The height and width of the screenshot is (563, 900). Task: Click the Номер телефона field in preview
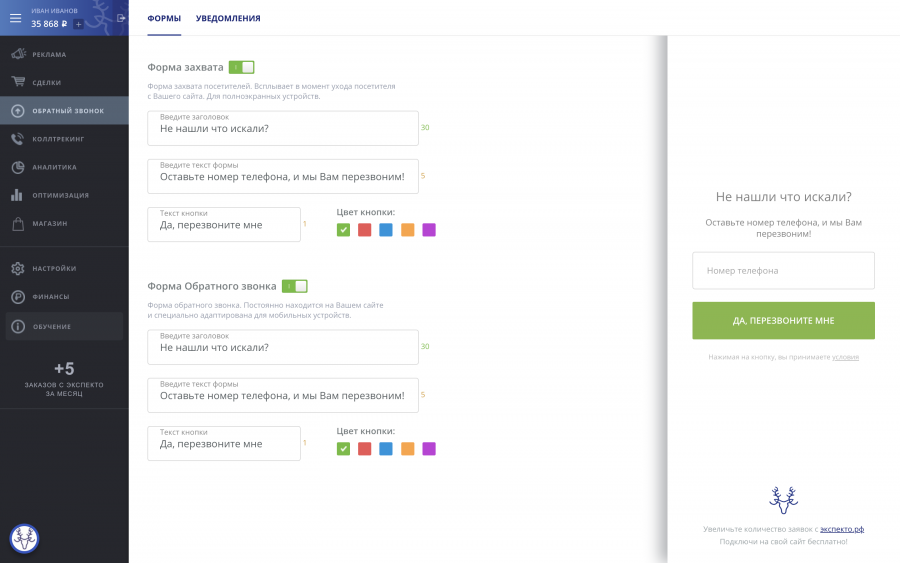[x=783, y=271]
